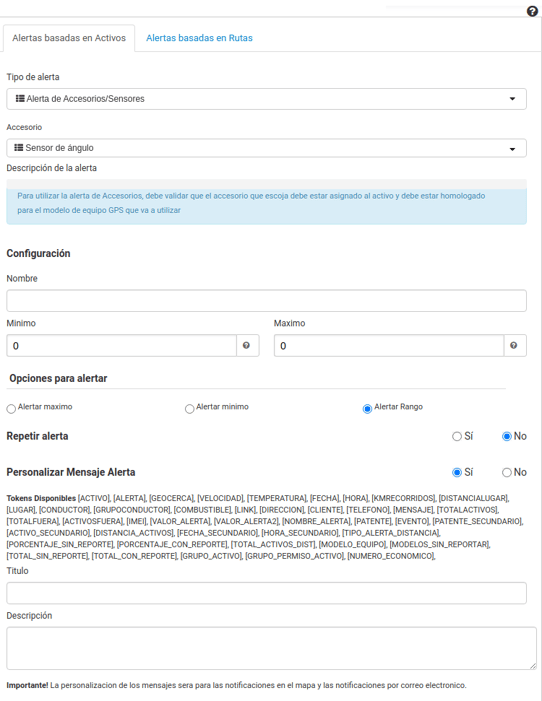Click the Descripción text area
Screen dimensions: 542x701
tap(271, 648)
